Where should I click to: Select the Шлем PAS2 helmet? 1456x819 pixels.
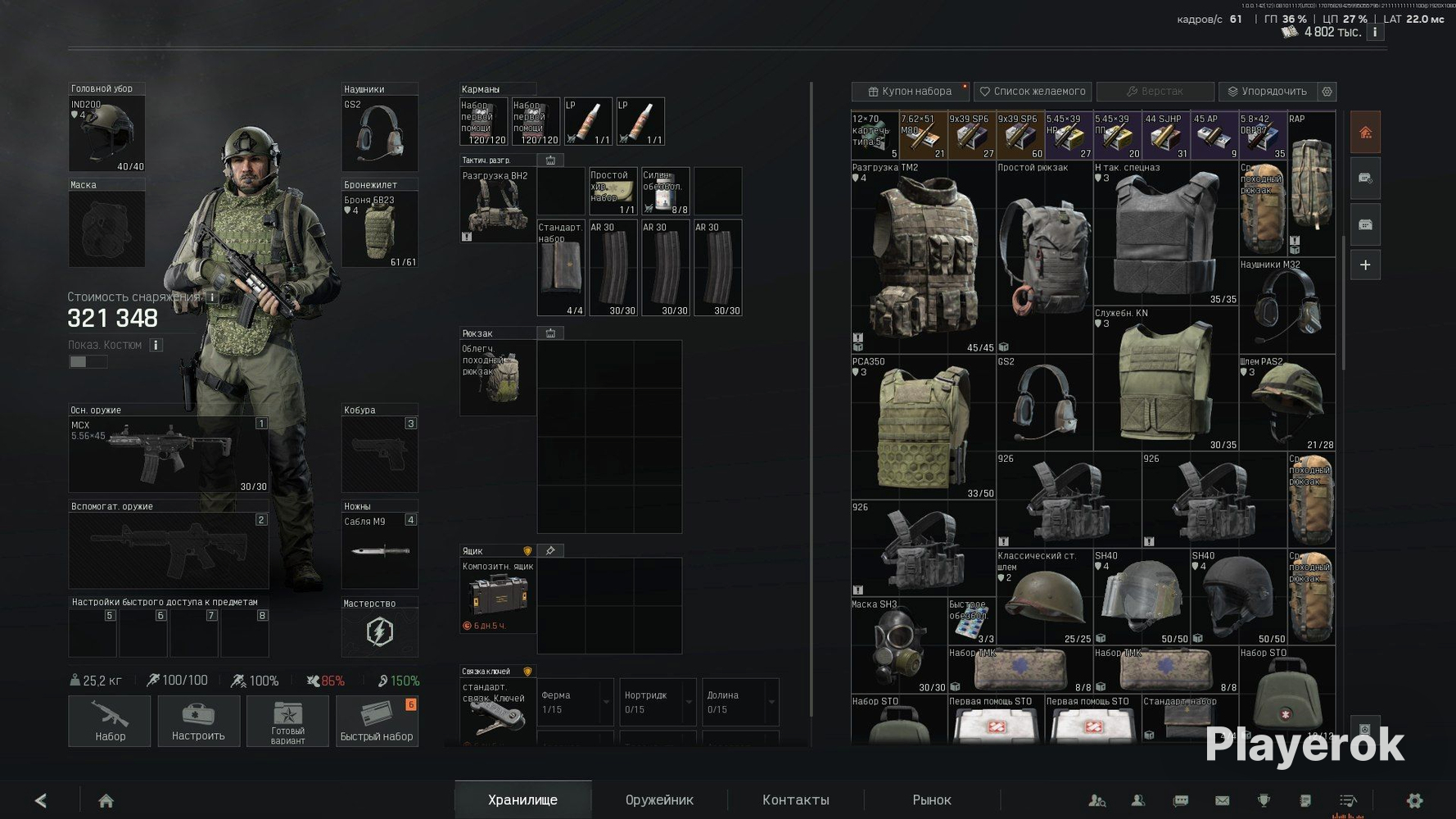(1287, 403)
